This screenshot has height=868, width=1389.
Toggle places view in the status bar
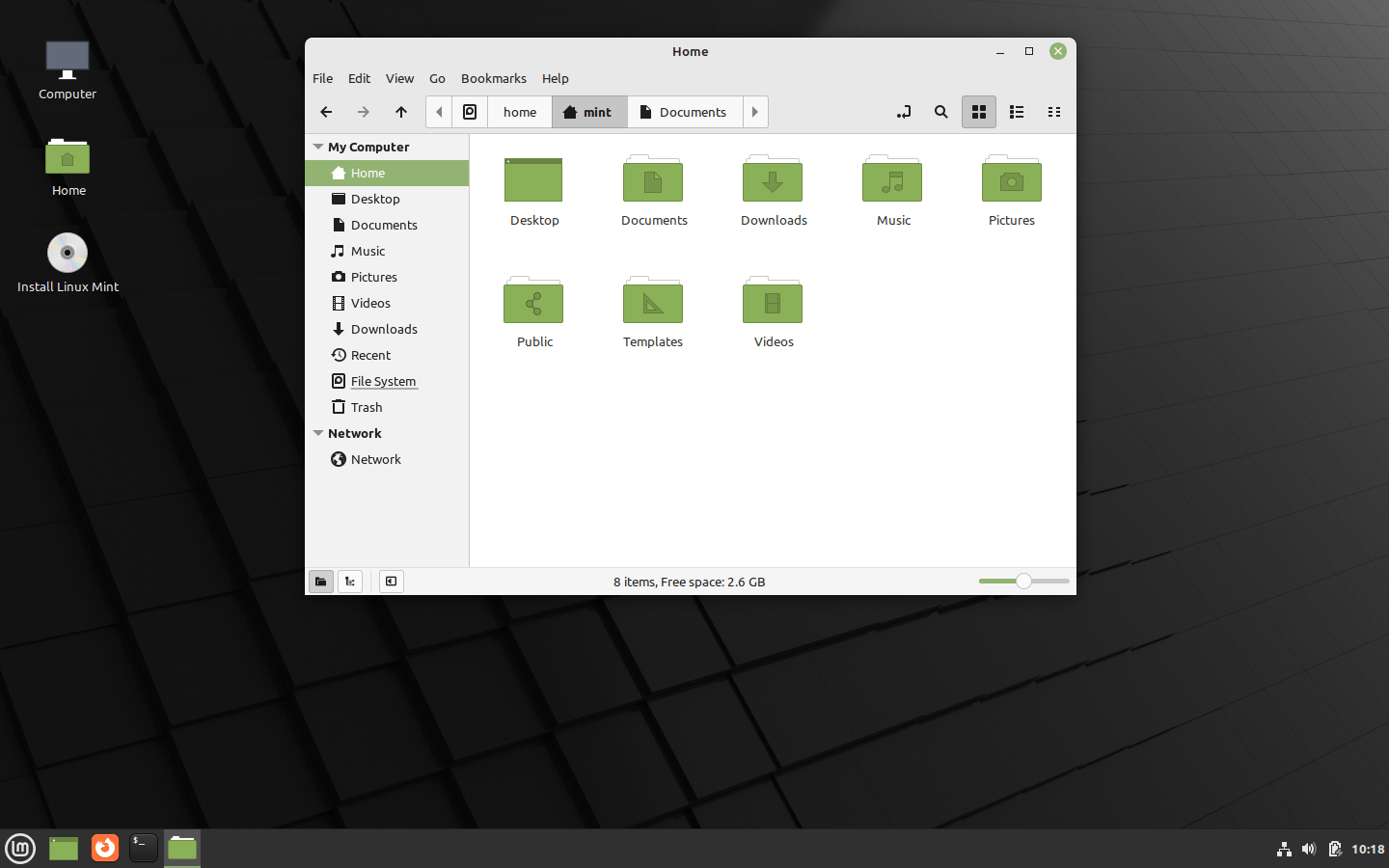pyautogui.click(x=320, y=581)
